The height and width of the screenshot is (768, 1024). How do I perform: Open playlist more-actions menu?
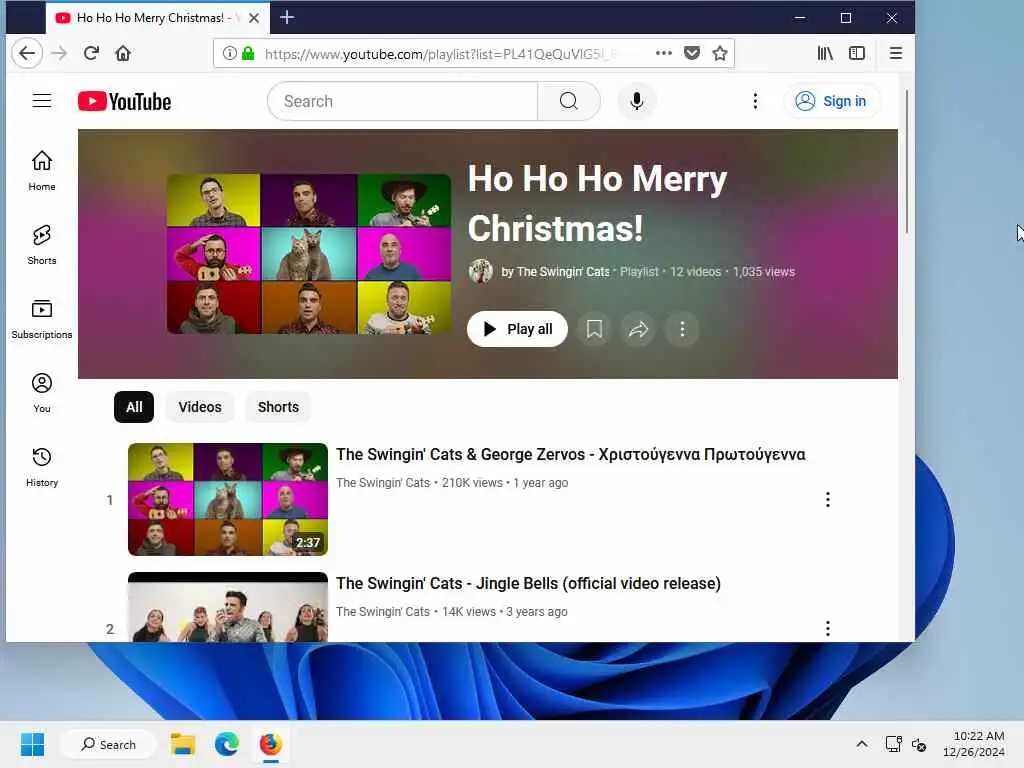(682, 329)
